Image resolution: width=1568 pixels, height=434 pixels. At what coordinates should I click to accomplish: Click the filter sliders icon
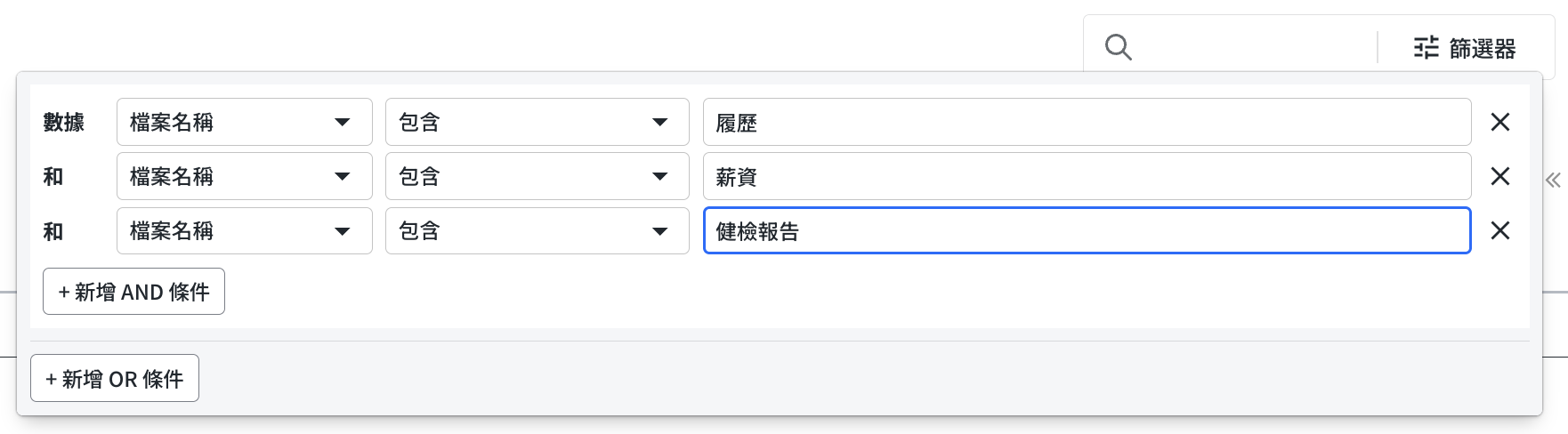pyautogui.click(x=1426, y=48)
